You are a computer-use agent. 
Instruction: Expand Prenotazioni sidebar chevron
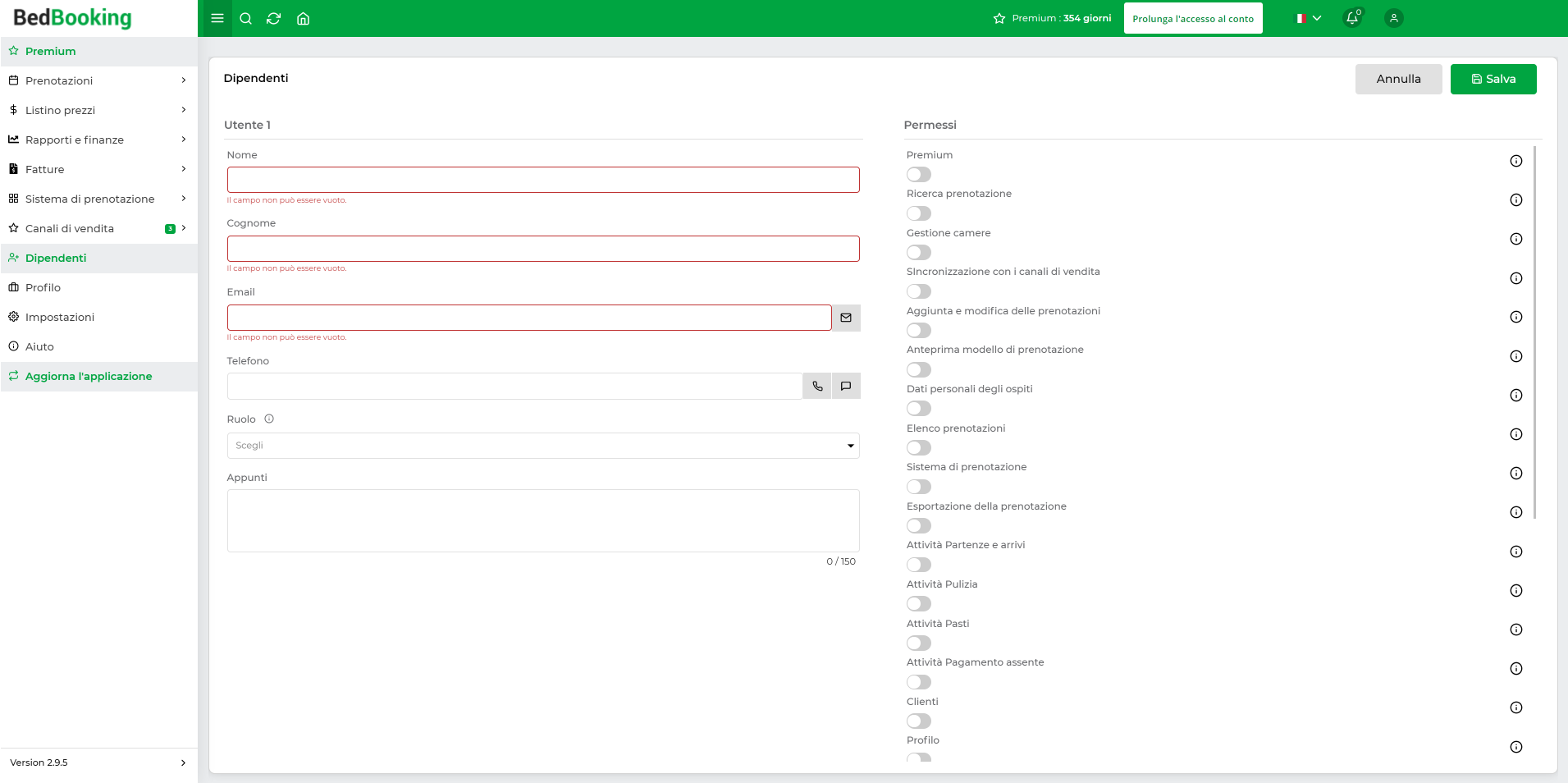click(184, 80)
